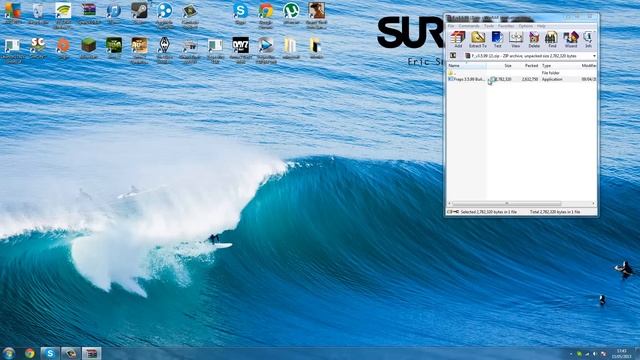Click the drive/key icon in WinRAR status bar
Screen dimensions: 640x360
point(453,212)
